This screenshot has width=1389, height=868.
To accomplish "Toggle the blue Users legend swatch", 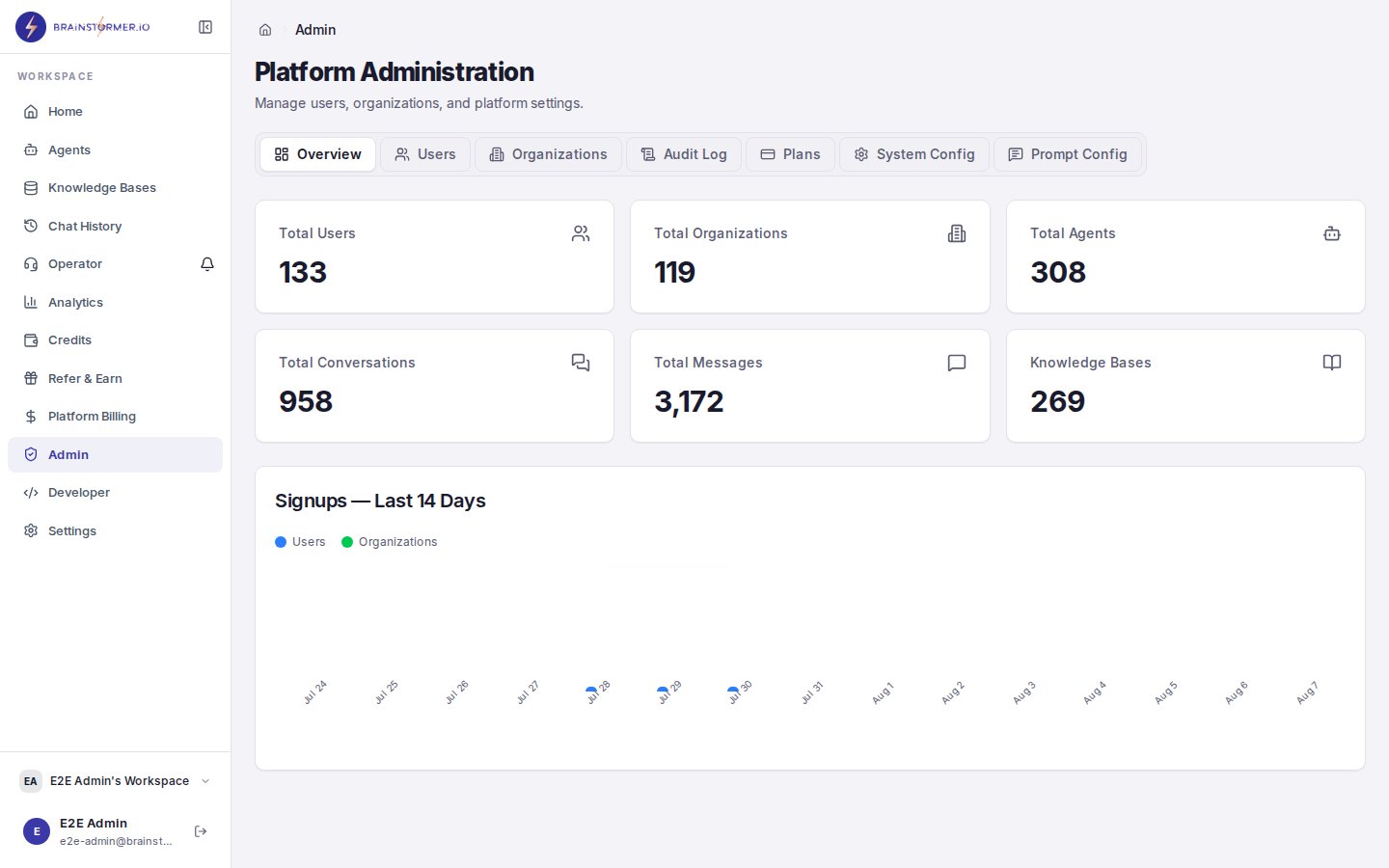I will point(281,542).
